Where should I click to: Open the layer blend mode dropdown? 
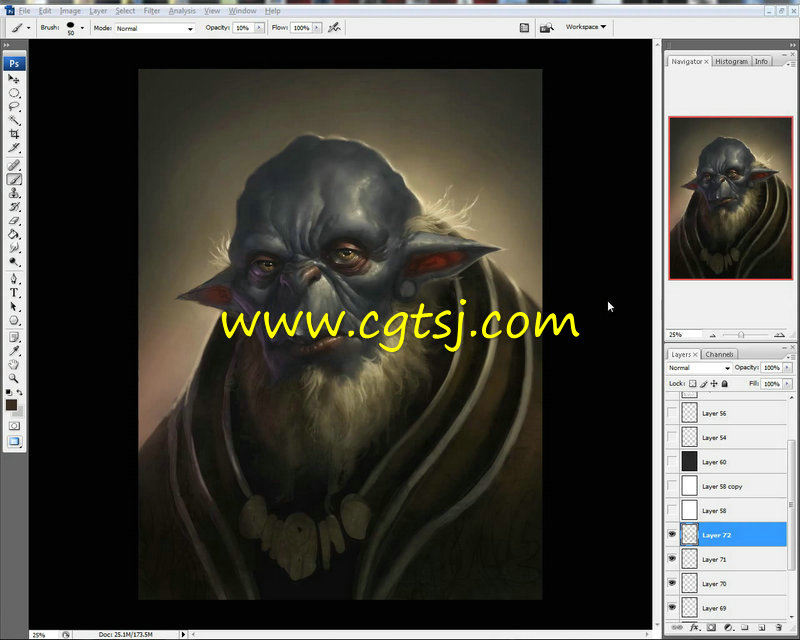click(x=699, y=367)
